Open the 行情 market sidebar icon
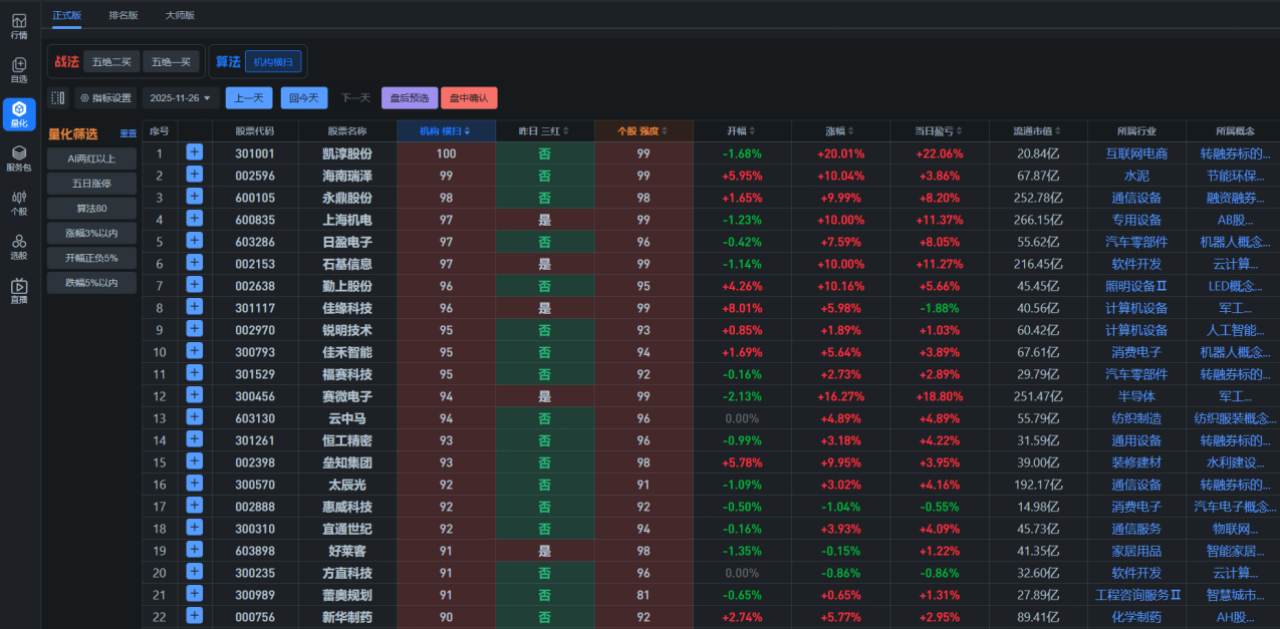This screenshot has width=1280, height=629. [x=19, y=26]
